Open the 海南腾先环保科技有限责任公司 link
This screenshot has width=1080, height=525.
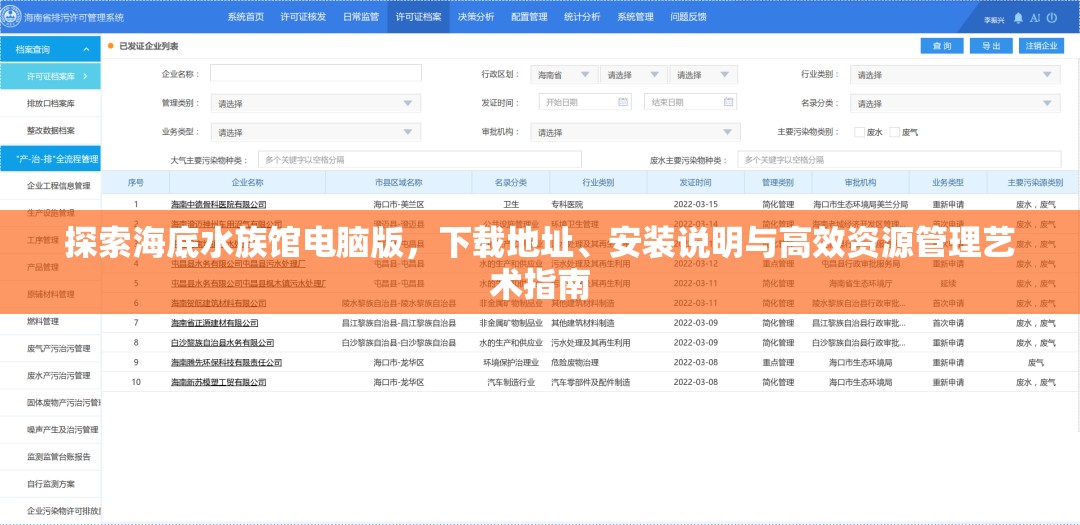(227, 362)
